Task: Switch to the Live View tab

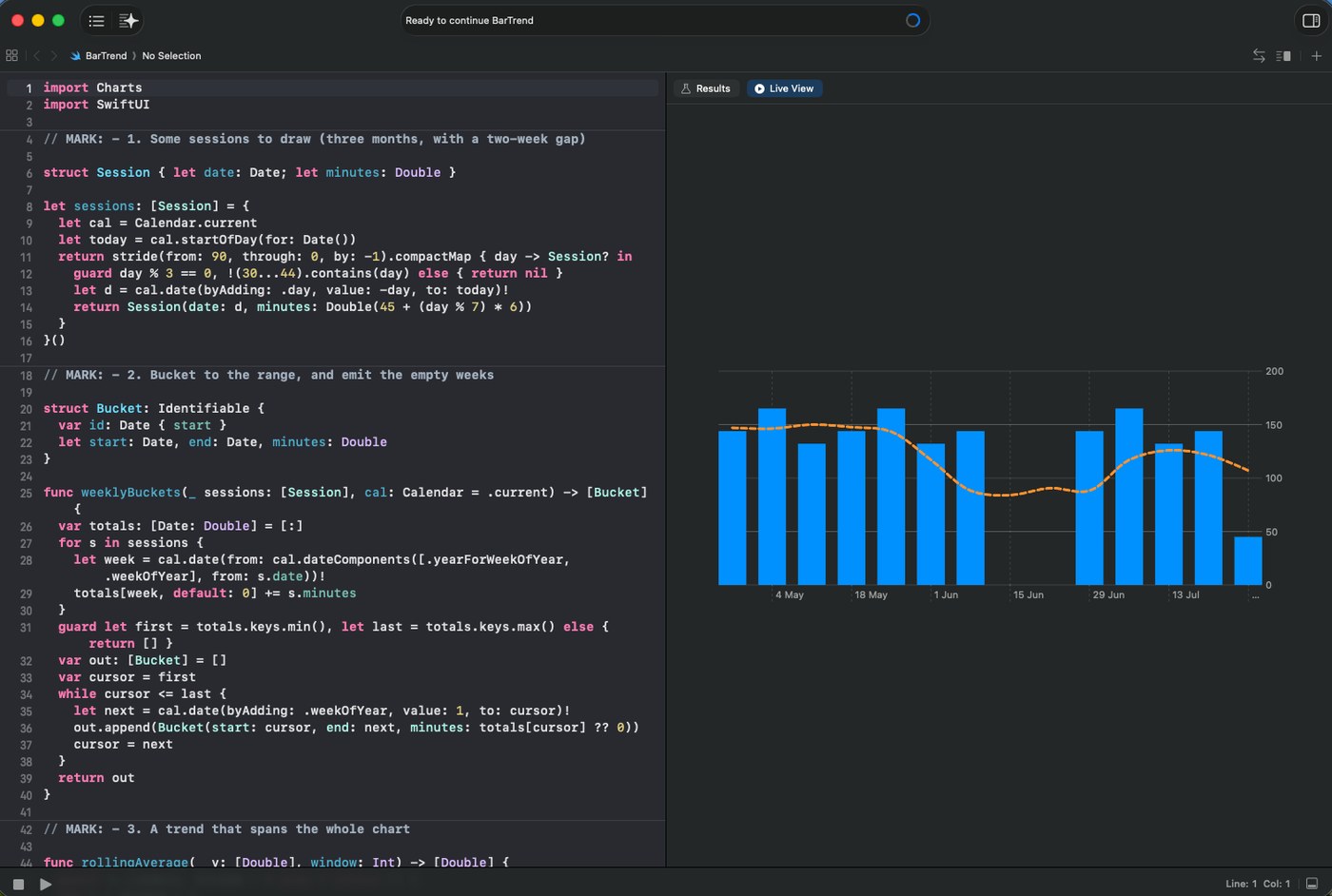Action: point(784,88)
